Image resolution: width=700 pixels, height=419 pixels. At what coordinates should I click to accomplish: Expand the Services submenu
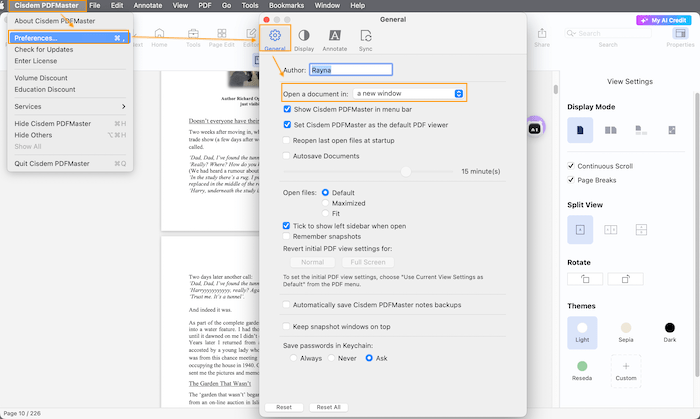click(69, 107)
